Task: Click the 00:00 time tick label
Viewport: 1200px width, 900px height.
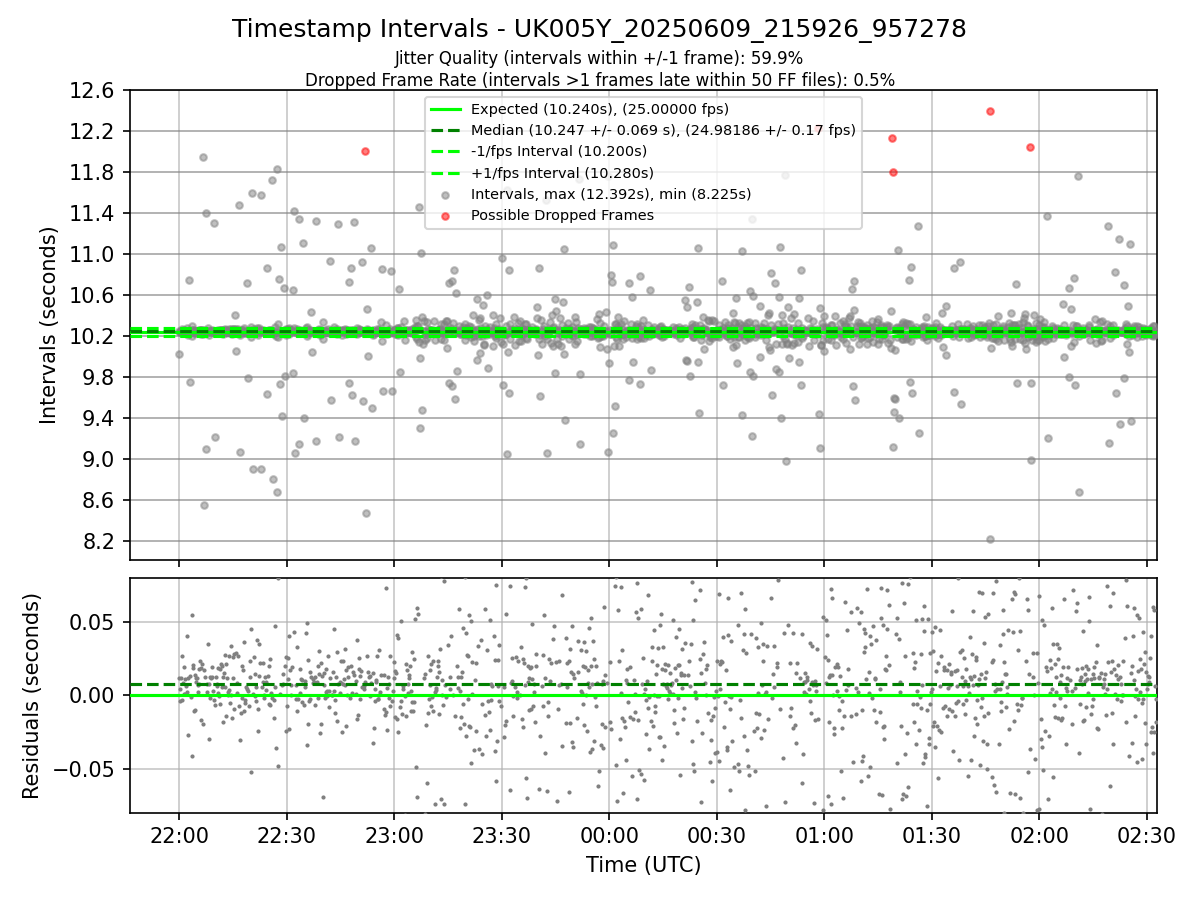Action: [609, 835]
